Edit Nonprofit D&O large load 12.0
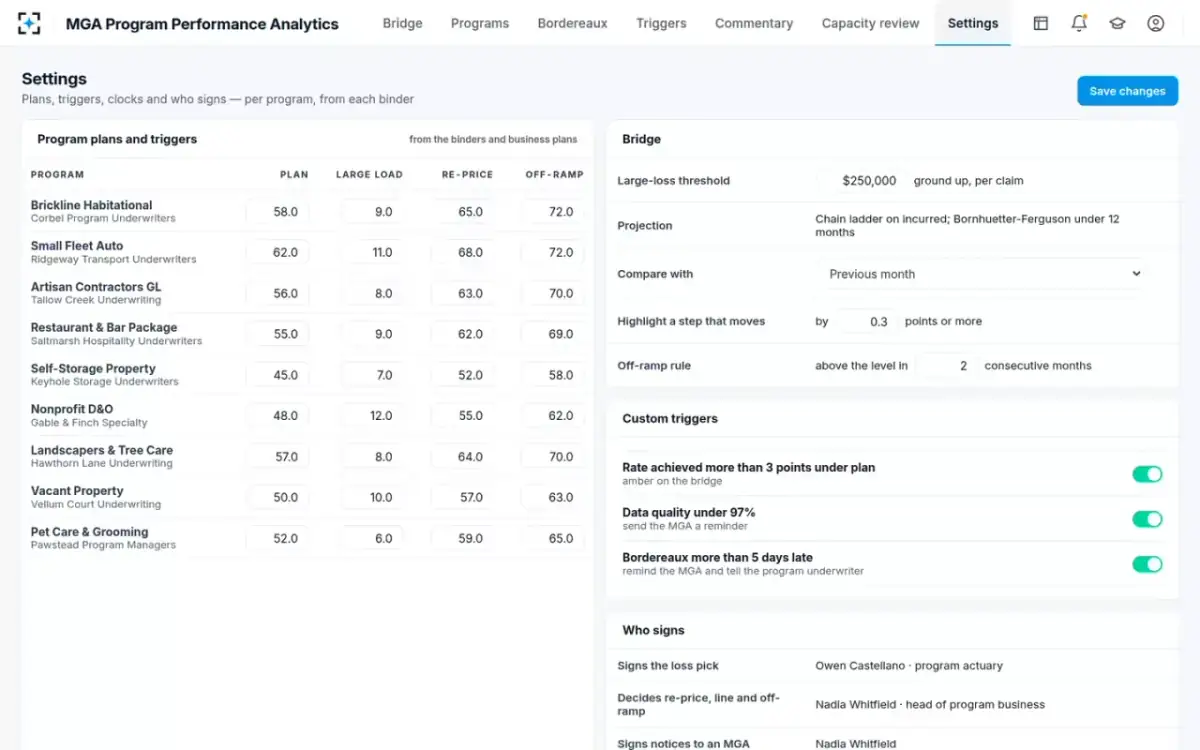 pos(371,416)
